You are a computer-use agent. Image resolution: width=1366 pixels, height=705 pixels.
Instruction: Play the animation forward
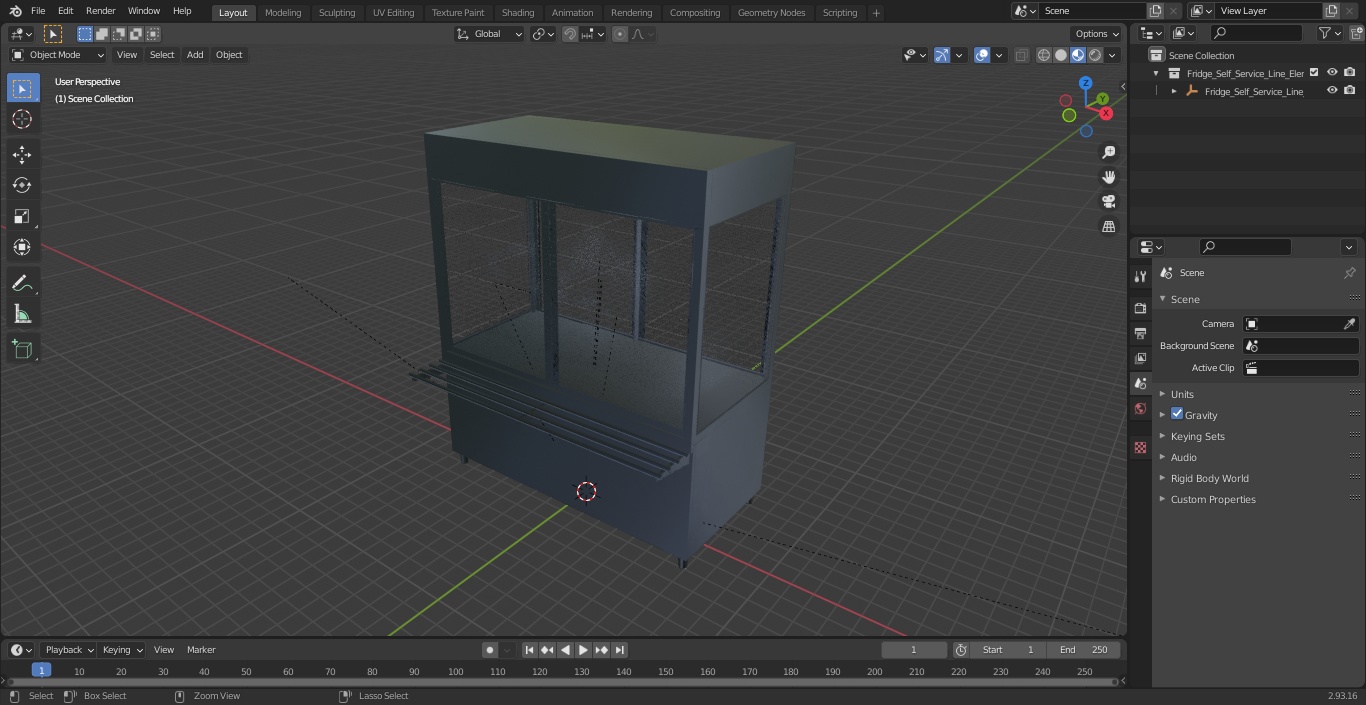[x=583, y=650]
